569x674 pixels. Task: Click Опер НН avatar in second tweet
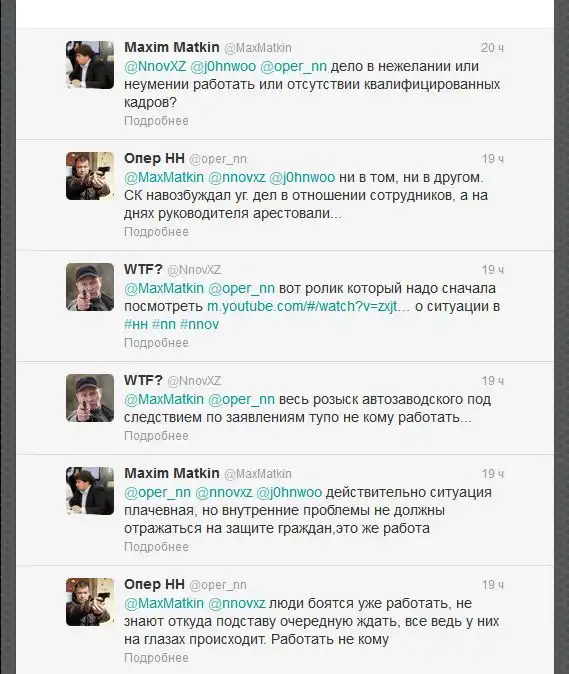(90, 176)
